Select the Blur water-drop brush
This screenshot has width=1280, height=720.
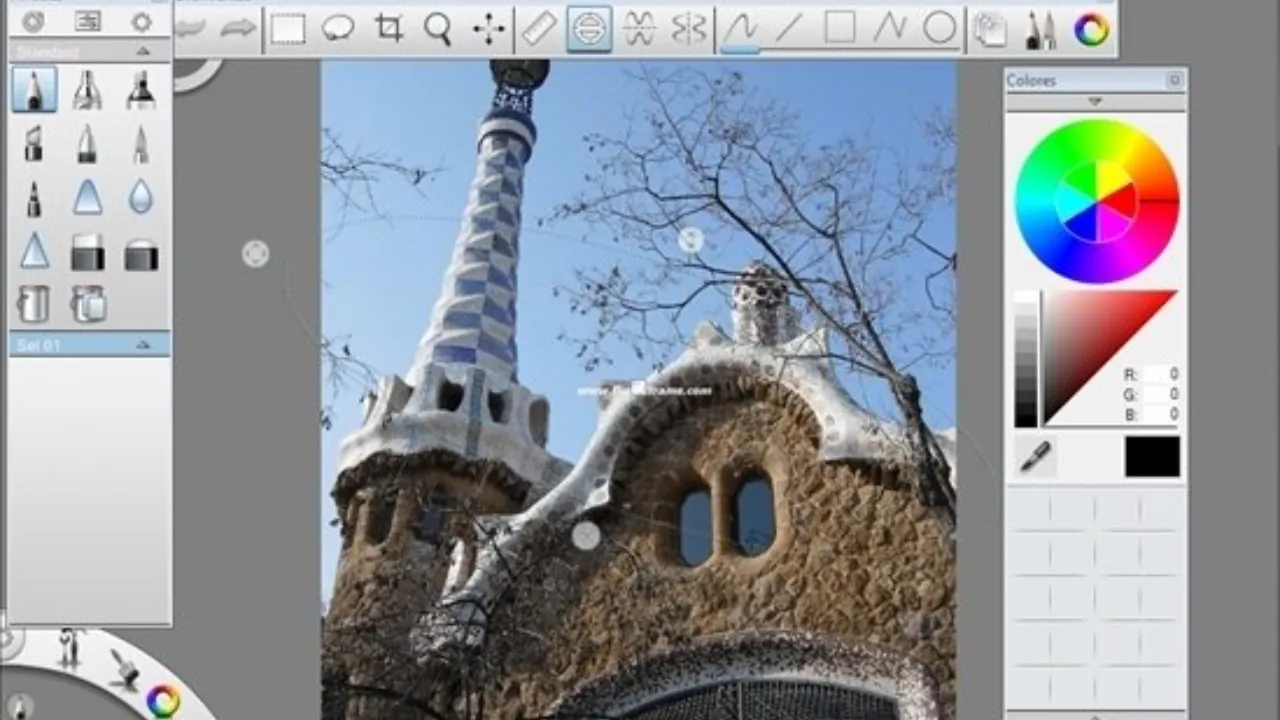click(x=141, y=198)
